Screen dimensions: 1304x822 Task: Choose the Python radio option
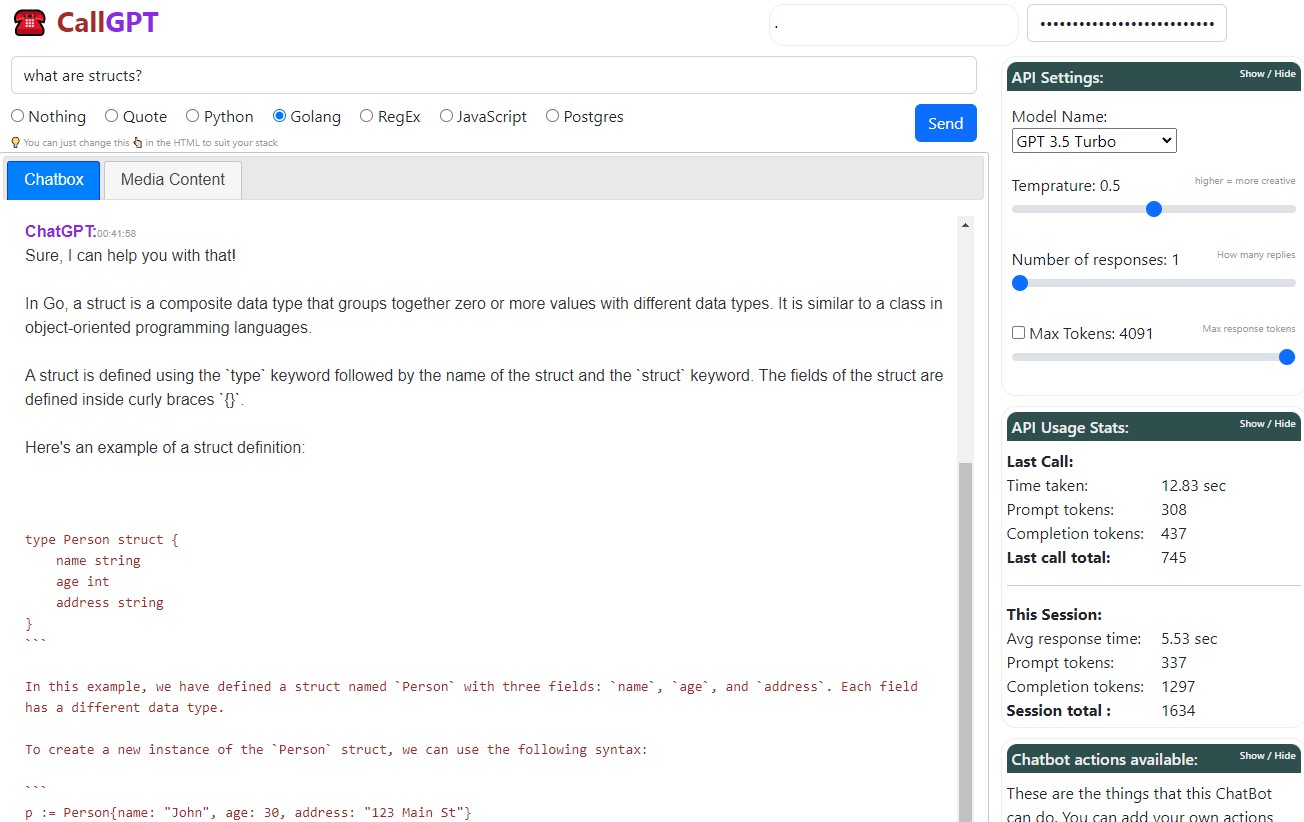tap(193, 116)
